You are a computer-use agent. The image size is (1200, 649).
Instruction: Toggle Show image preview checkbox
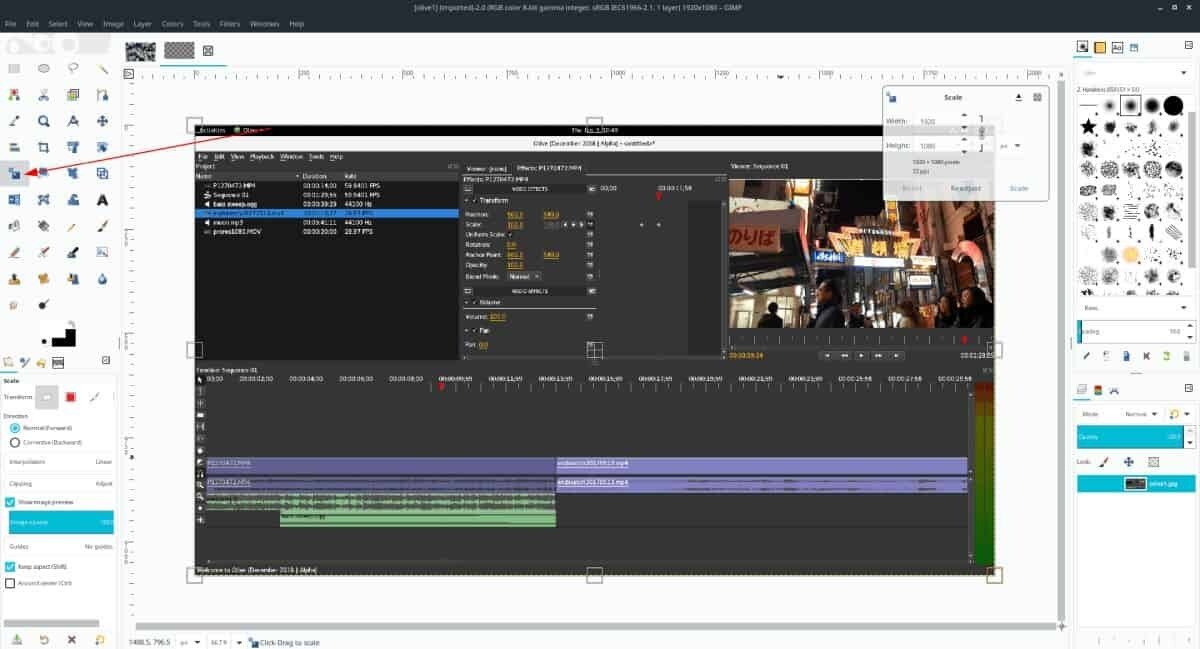coord(11,502)
